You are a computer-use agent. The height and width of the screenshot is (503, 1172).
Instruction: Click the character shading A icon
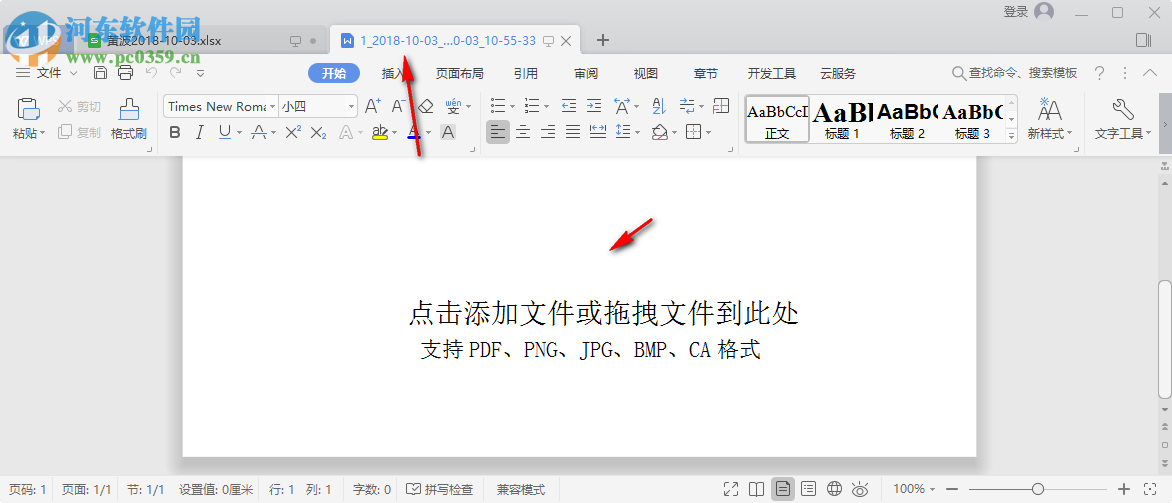448,132
